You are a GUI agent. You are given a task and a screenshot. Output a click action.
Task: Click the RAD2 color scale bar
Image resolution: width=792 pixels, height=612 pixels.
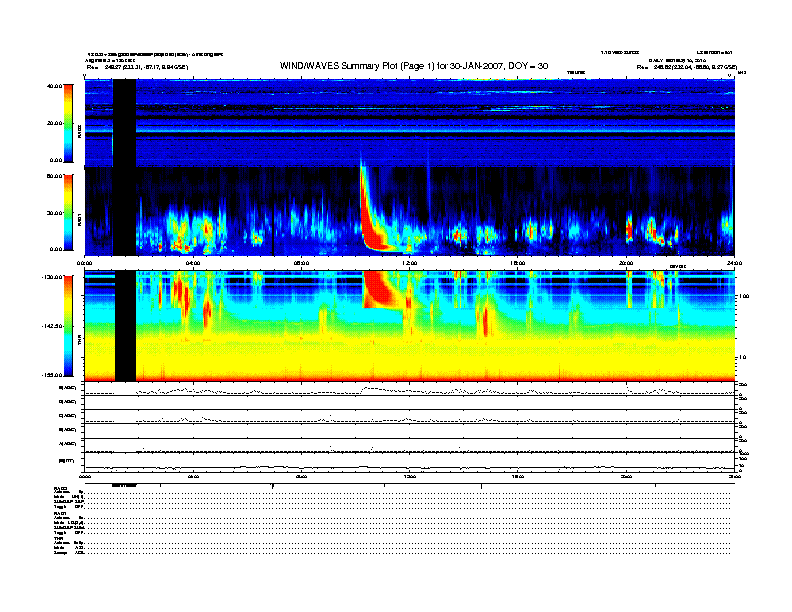coord(68,123)
